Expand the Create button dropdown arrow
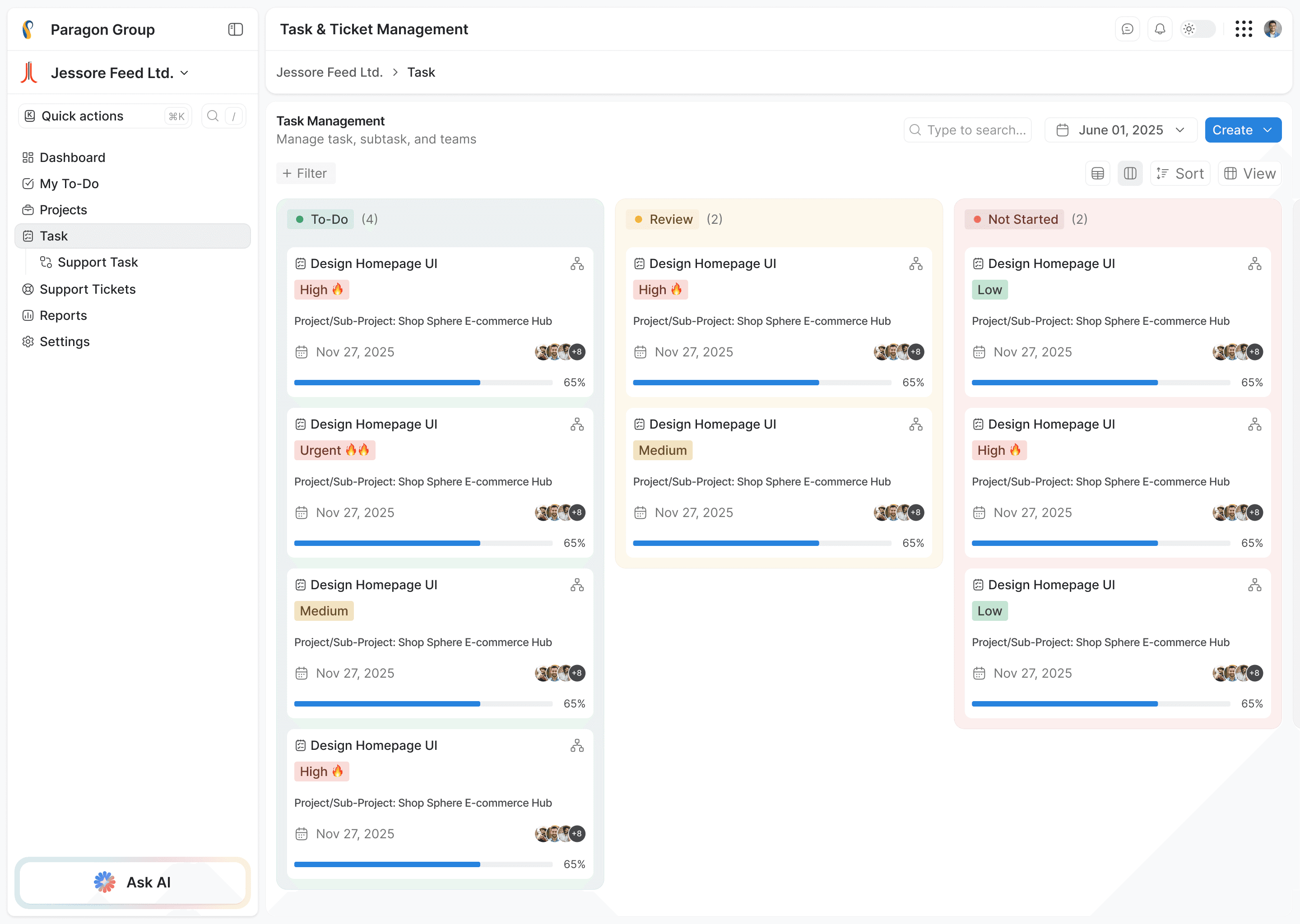The image size is (1300, 924). point(1267,130)
